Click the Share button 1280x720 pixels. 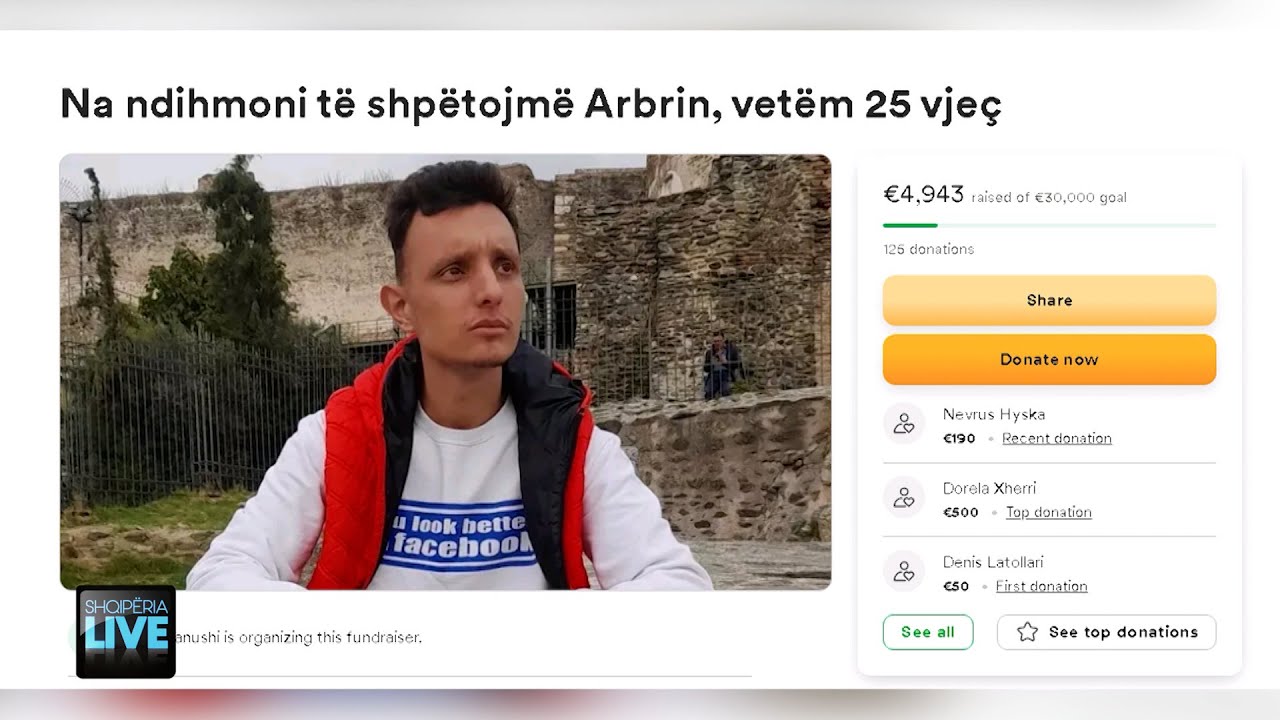pos(1049,300)
